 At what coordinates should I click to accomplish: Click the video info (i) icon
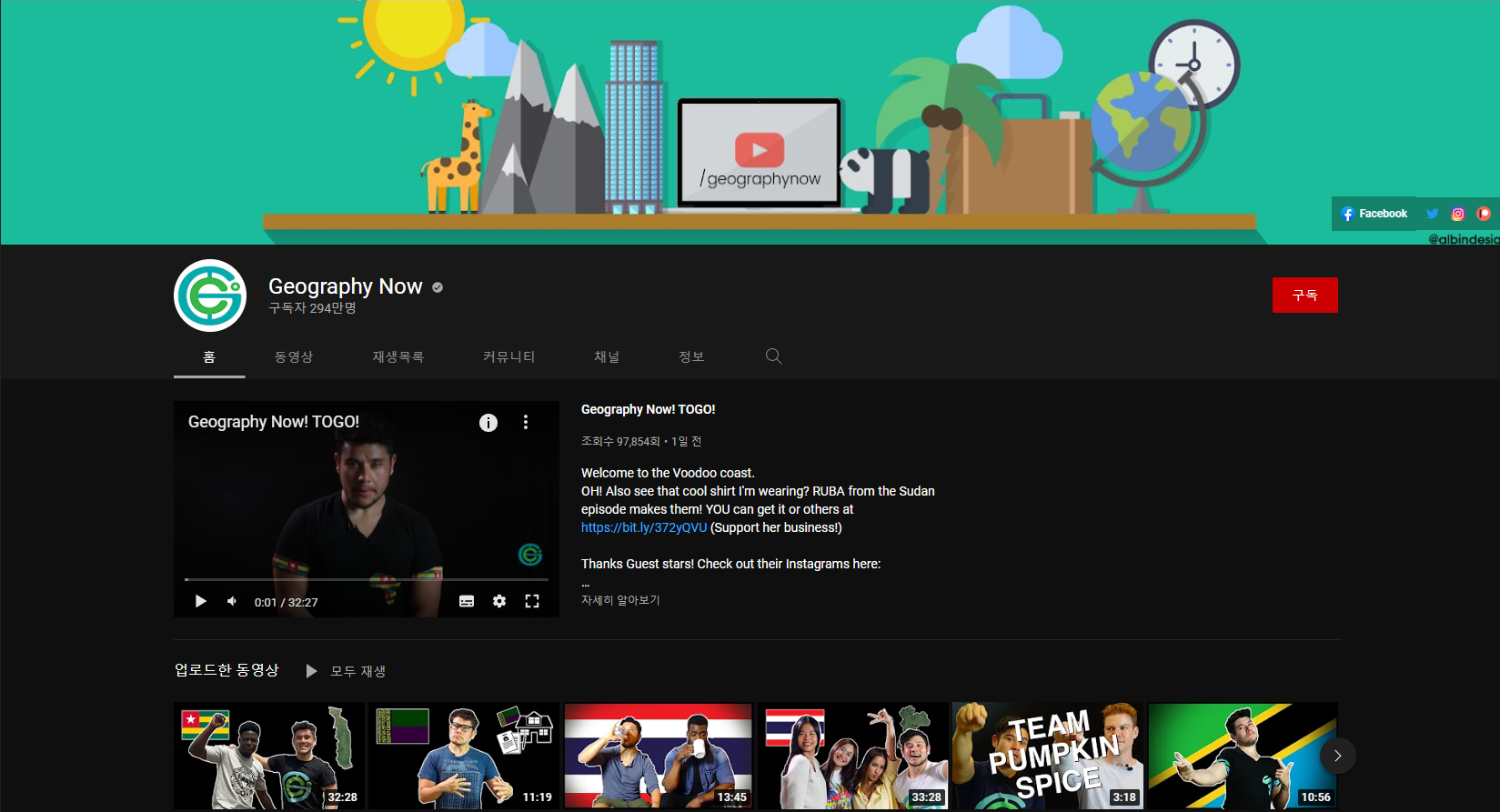pos(488,422)
